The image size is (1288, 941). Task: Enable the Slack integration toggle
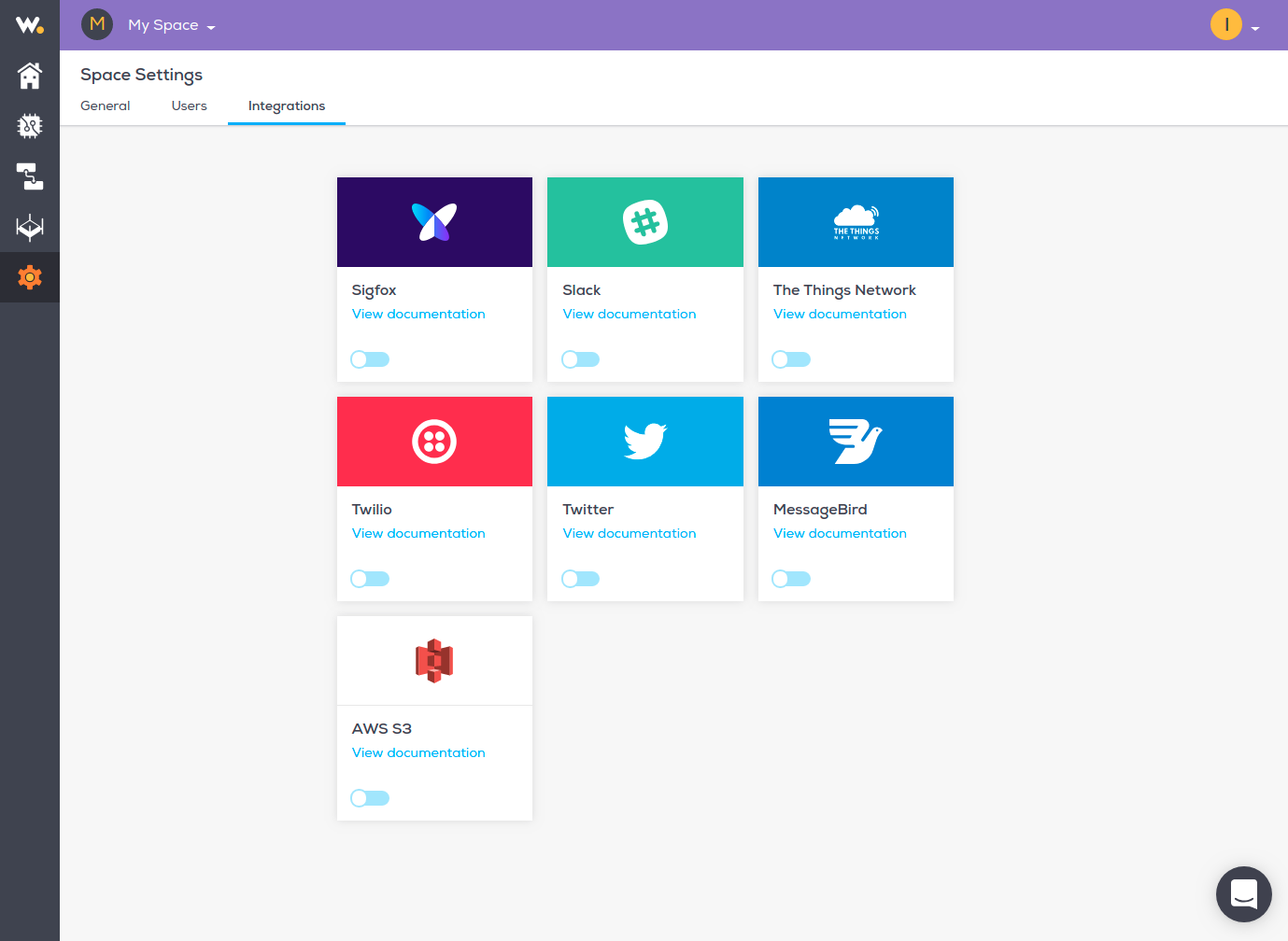[x=580, y=359]
